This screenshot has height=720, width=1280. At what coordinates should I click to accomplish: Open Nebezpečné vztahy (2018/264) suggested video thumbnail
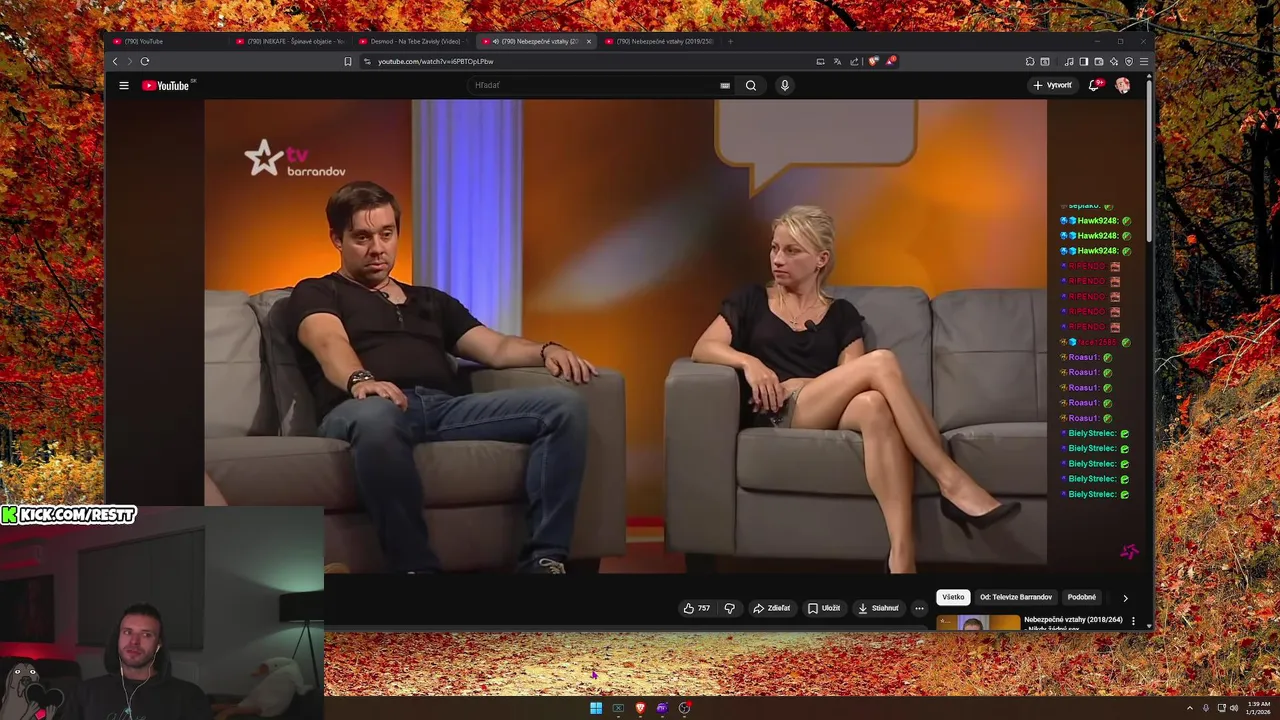coord(978,623)
